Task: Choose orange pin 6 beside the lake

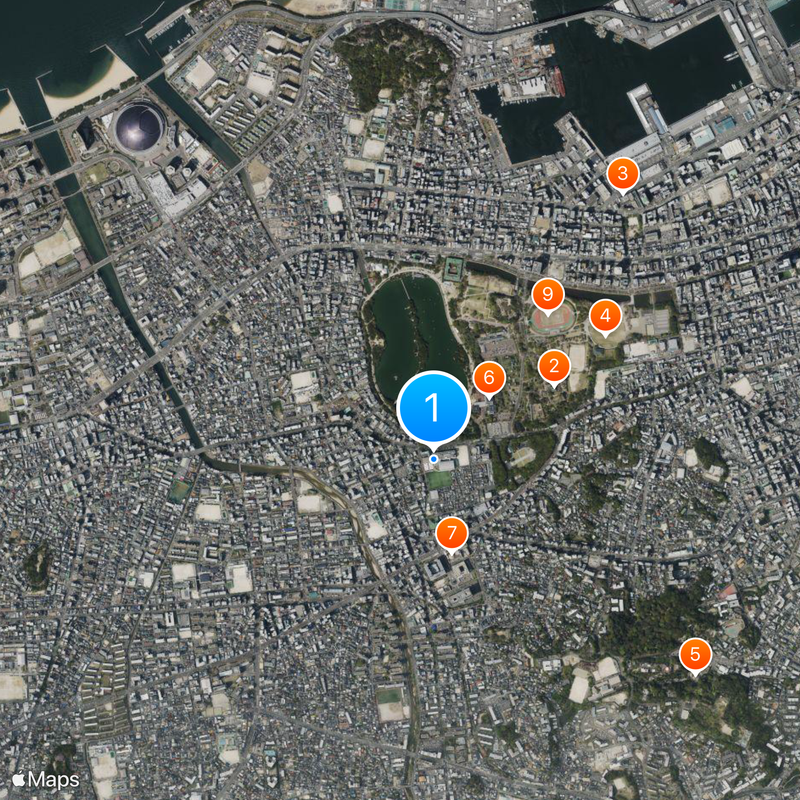Action: pyautogui.click(x=489, y=378)
